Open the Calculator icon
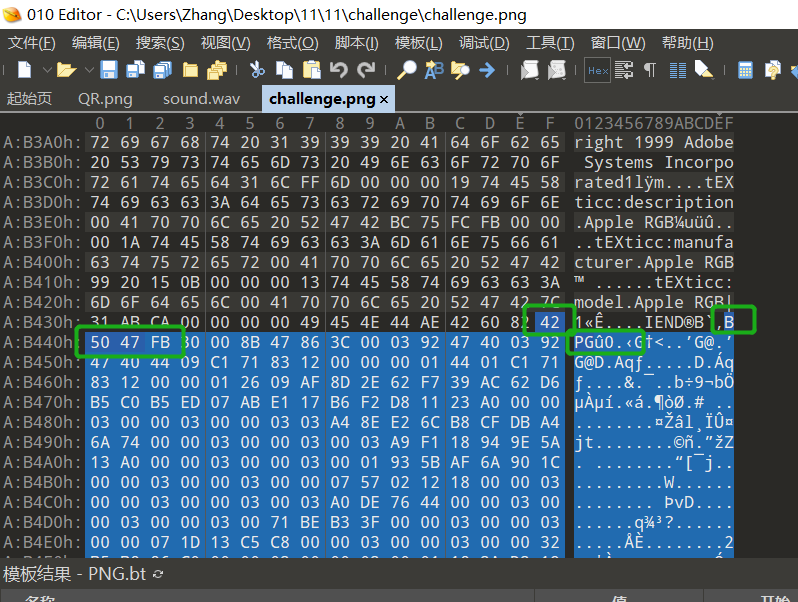 [x=745, y=70]
